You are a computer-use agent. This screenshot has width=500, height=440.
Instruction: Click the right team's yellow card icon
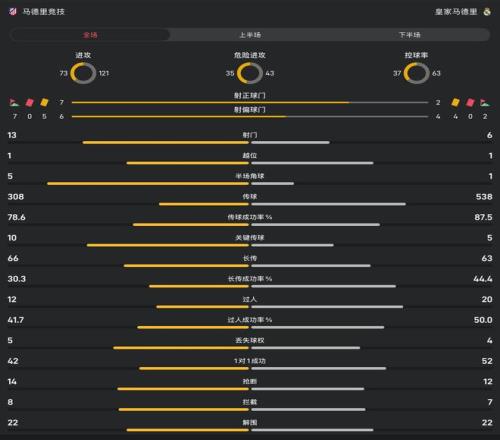tap(455, 102)
